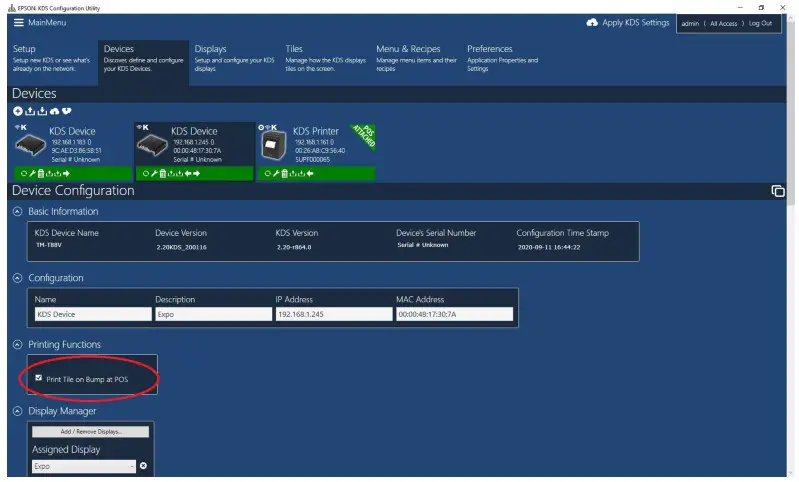Click the first upload icon on the 192.168.1.245 bar
The height and width of the screenshot is (482, 799).
coord(171,173)
